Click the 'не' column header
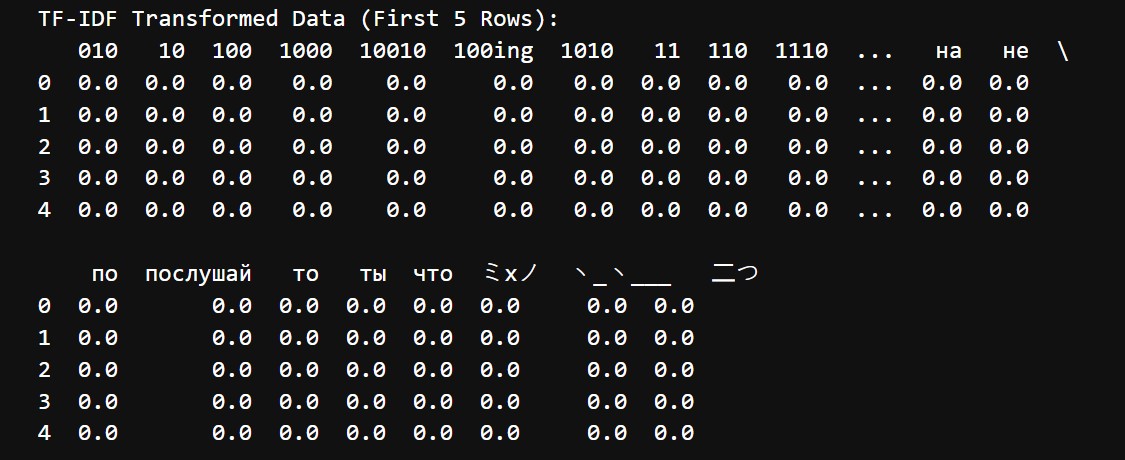 [x=1015, y=52]
